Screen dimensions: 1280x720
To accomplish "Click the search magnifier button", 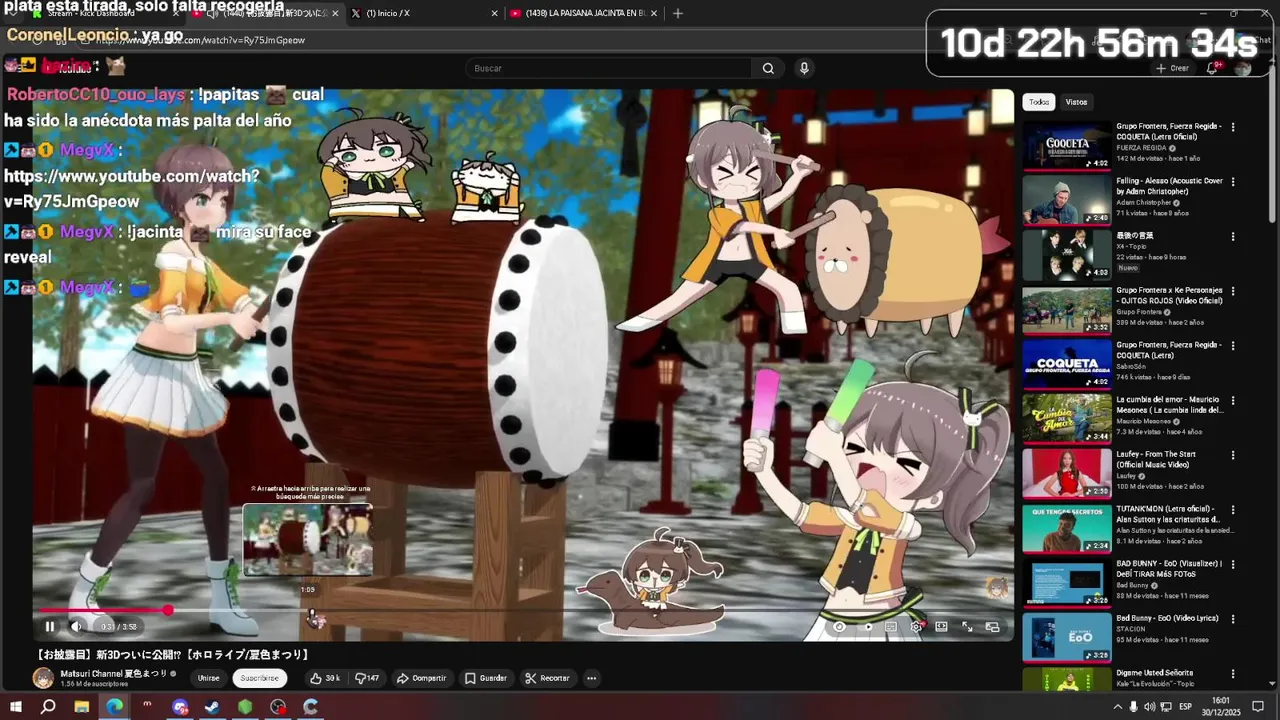I will click(768, 68).
